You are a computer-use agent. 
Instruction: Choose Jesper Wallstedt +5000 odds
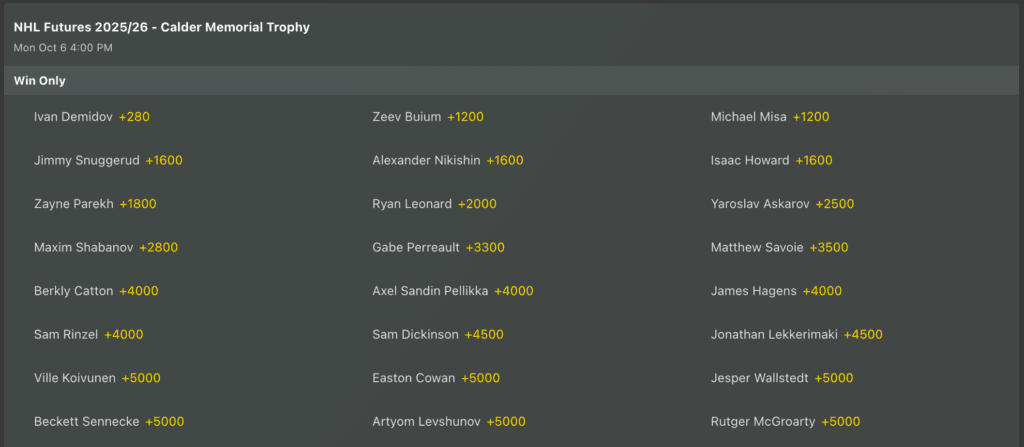click(x=834, y=378)
